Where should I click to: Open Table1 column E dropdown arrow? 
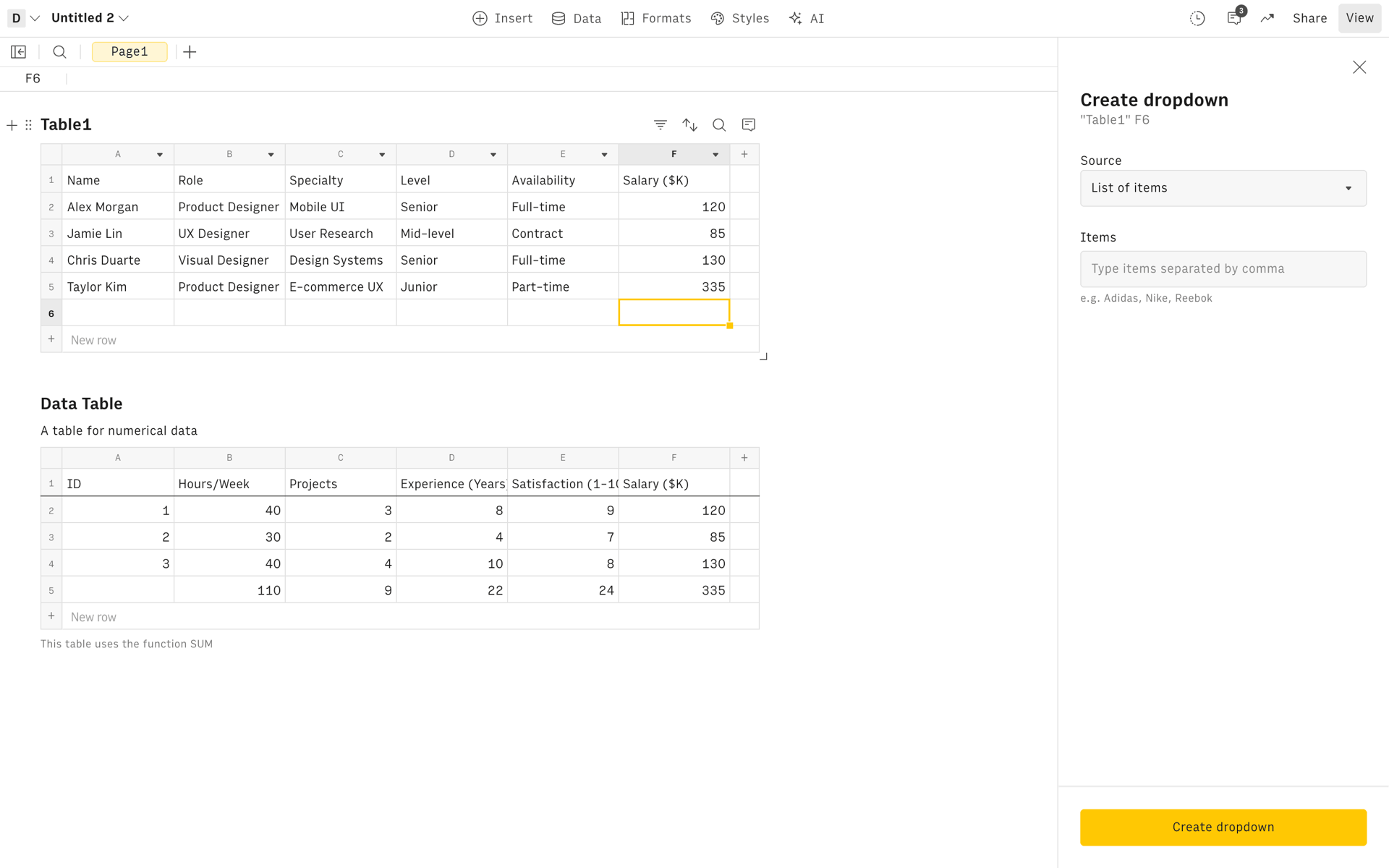(x=605, y=155)
